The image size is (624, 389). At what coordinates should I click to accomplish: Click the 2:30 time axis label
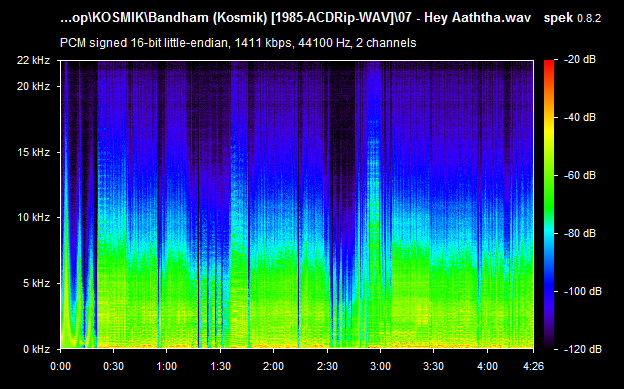coord(327,366)
